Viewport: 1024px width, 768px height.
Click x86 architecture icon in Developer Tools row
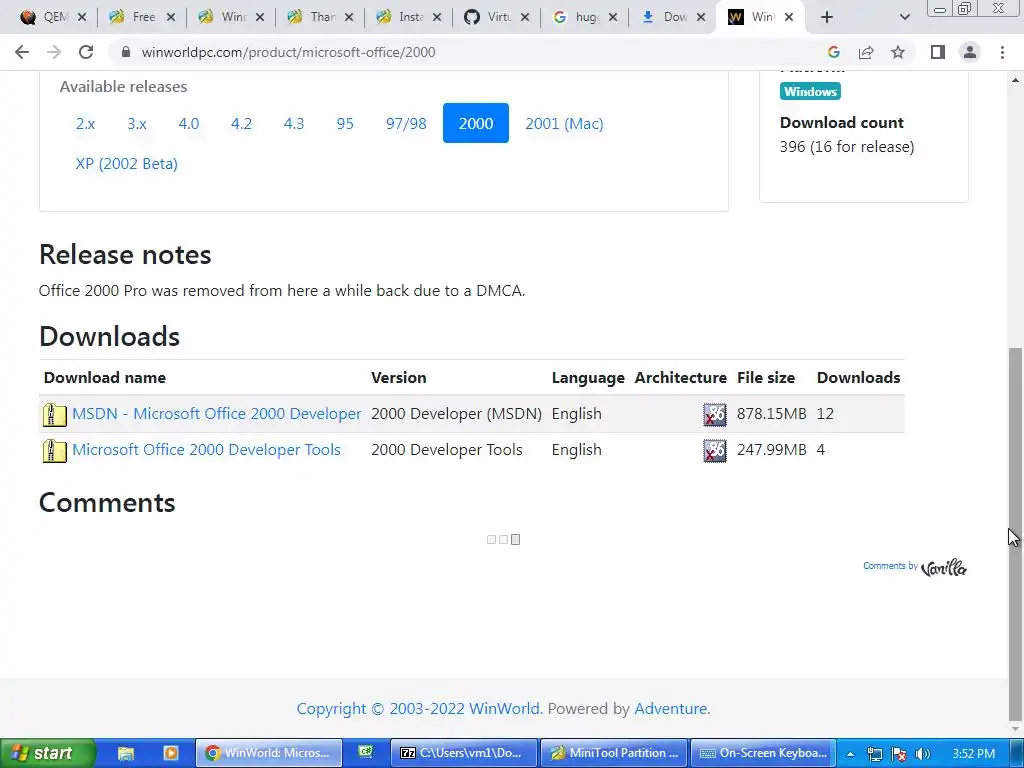tap(714, 450)
